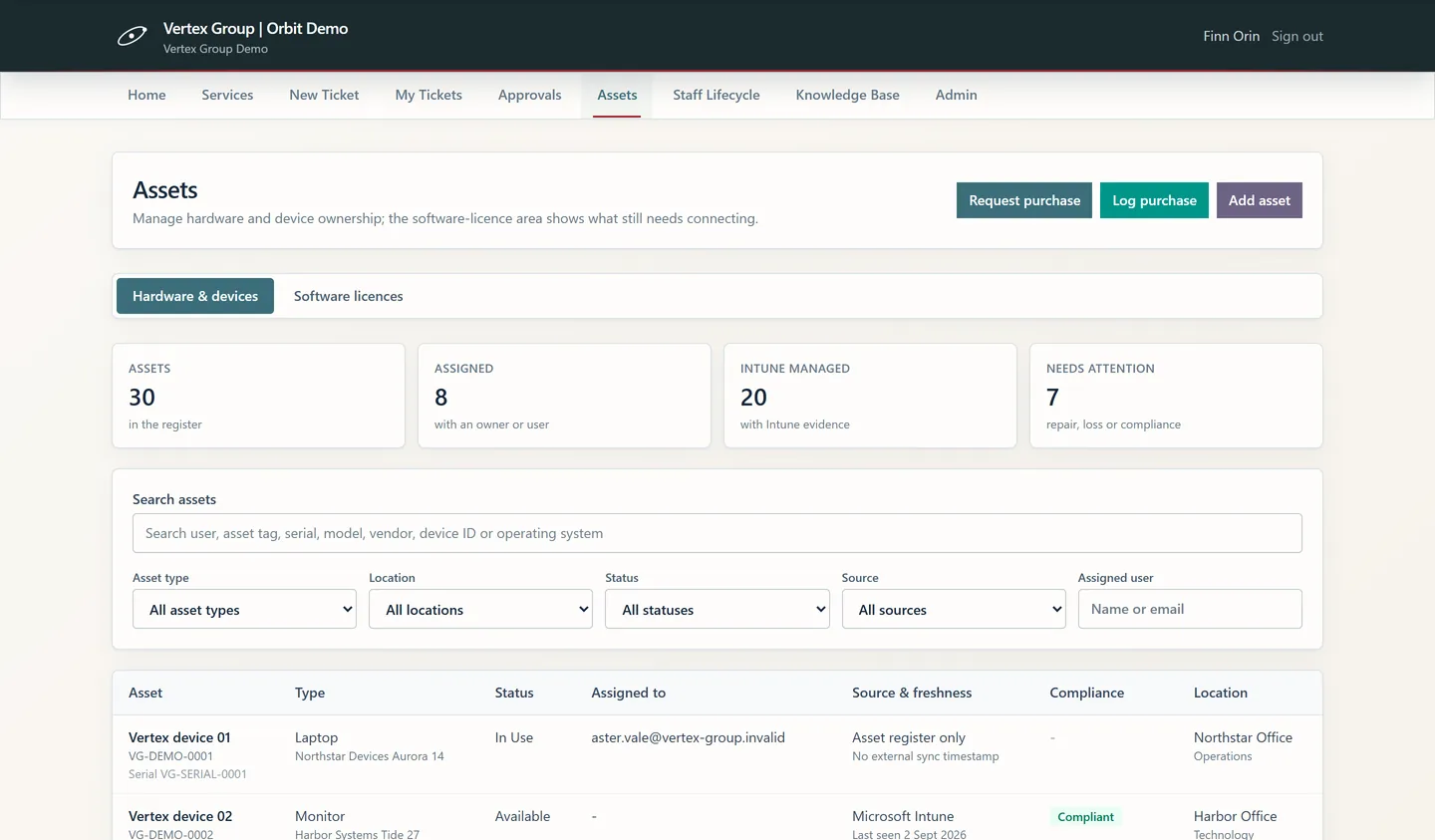Click the Add asset button
The image size is (1435, 840).
(x=1260, y=200)
